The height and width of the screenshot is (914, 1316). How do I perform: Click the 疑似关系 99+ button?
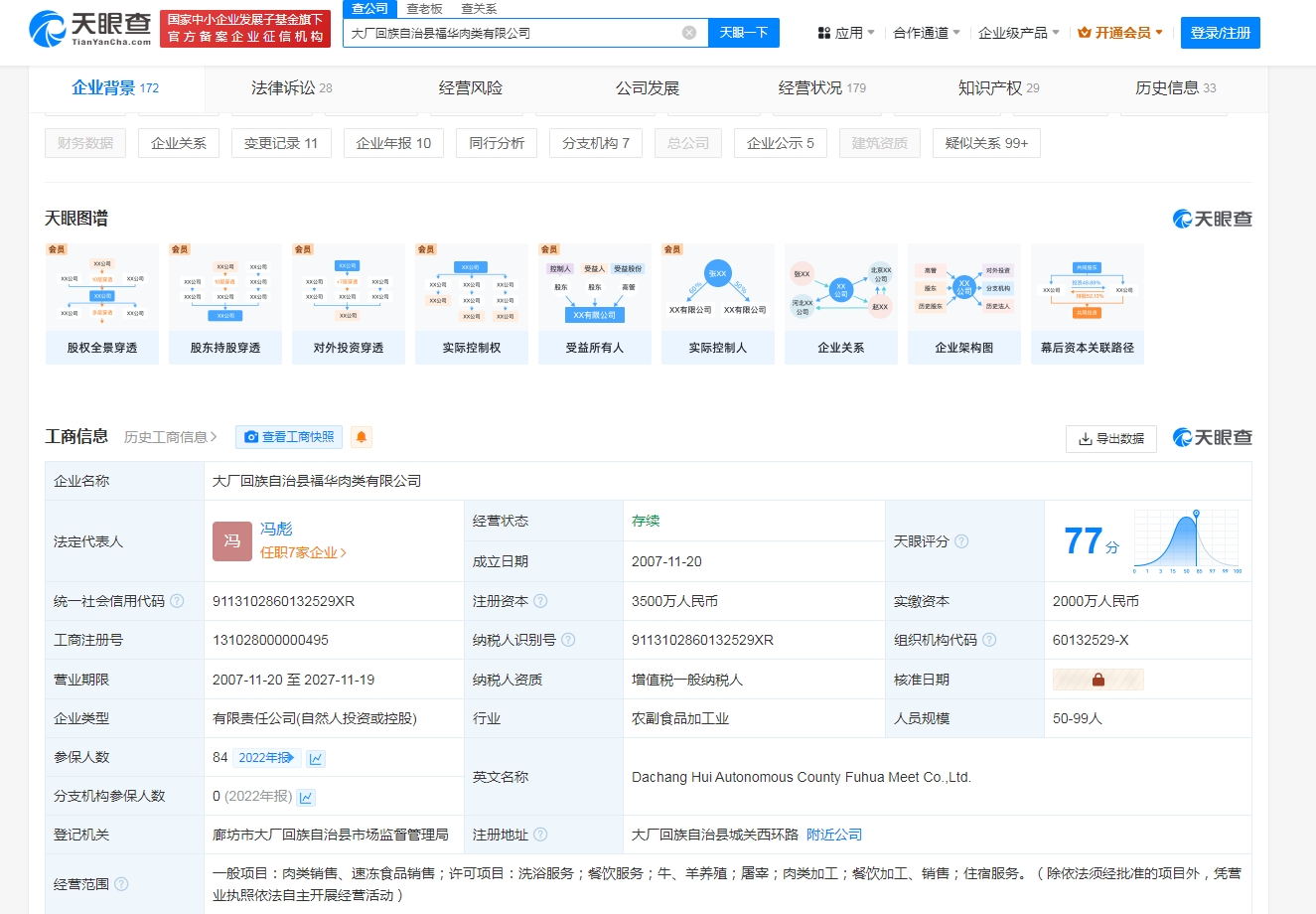(986, 143)
